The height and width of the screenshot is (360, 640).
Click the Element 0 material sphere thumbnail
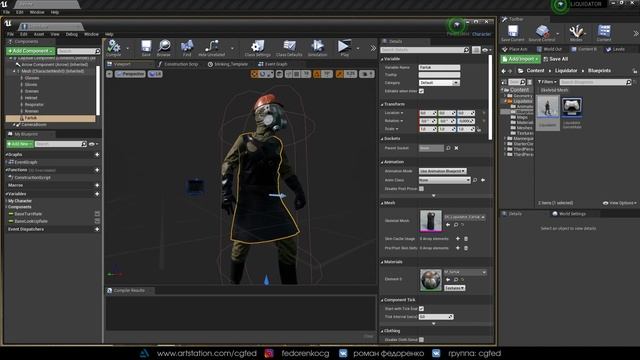(431, 280)
